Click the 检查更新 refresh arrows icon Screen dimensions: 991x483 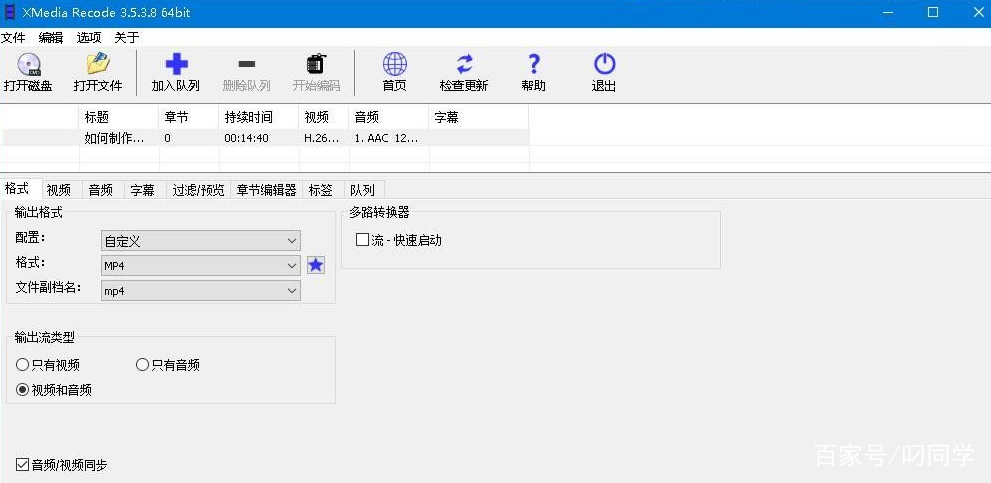[464, 65]
